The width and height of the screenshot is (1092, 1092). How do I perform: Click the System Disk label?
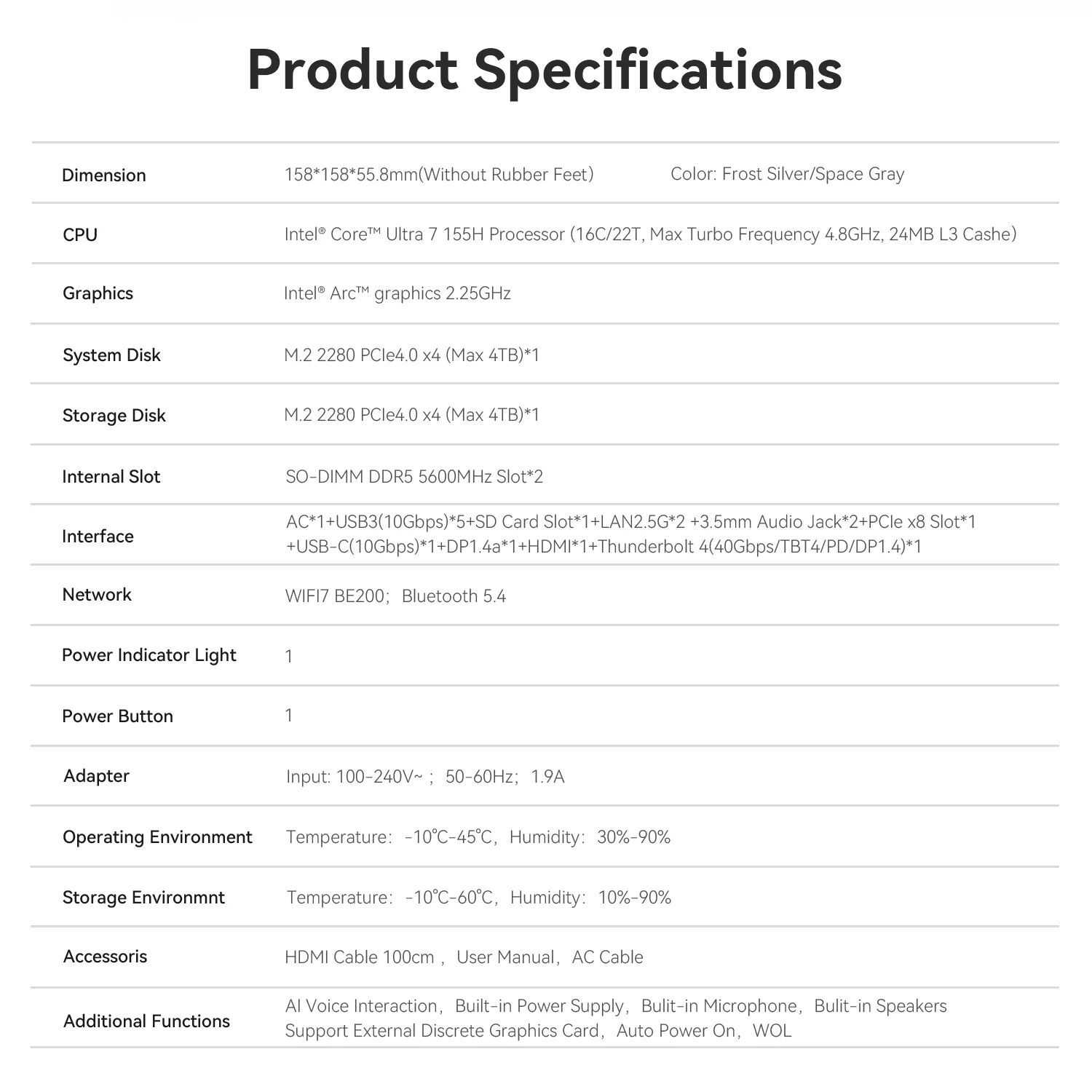(111, 355)
